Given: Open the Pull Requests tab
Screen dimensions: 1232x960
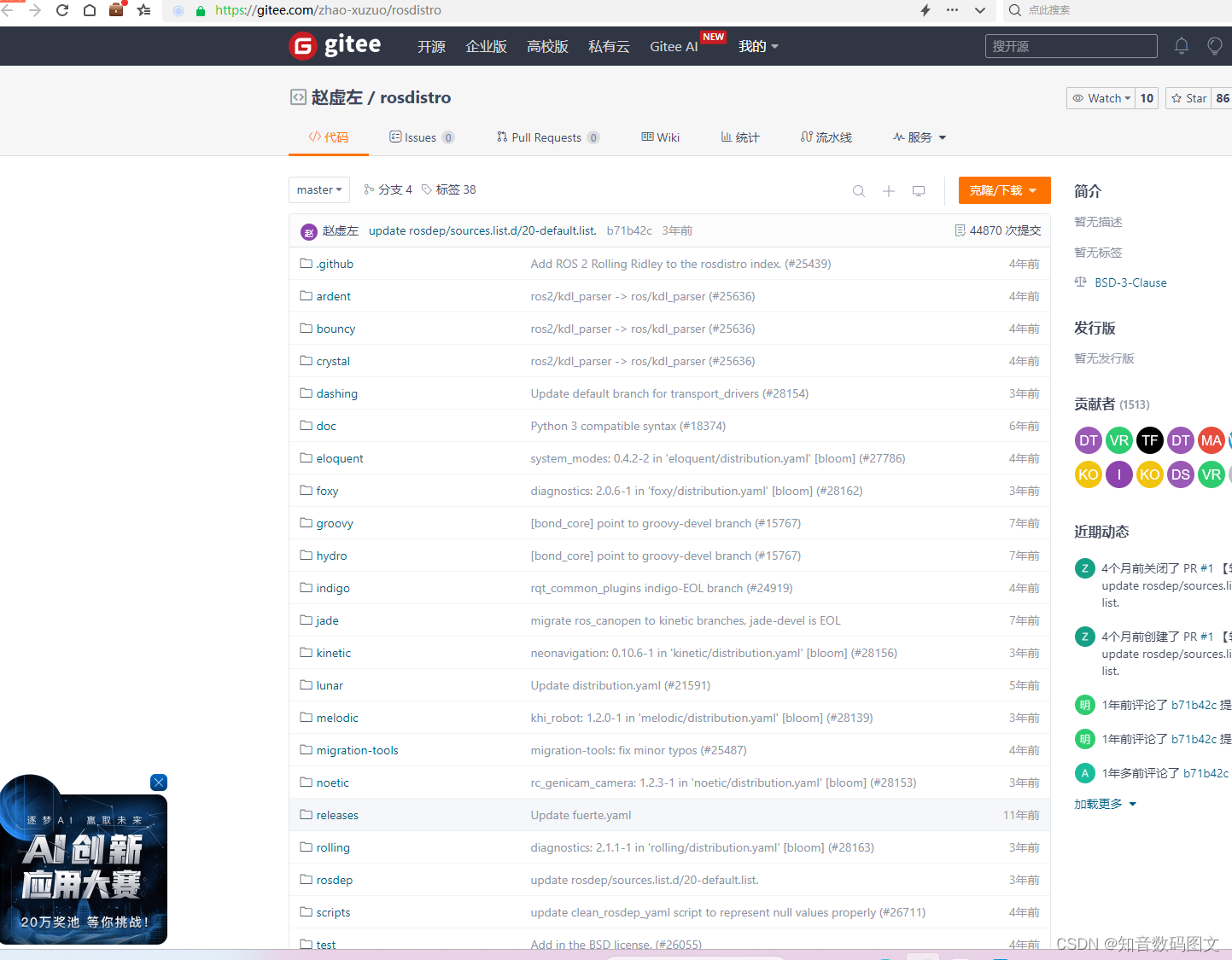Looking at the screenshot, I should 548,137.
